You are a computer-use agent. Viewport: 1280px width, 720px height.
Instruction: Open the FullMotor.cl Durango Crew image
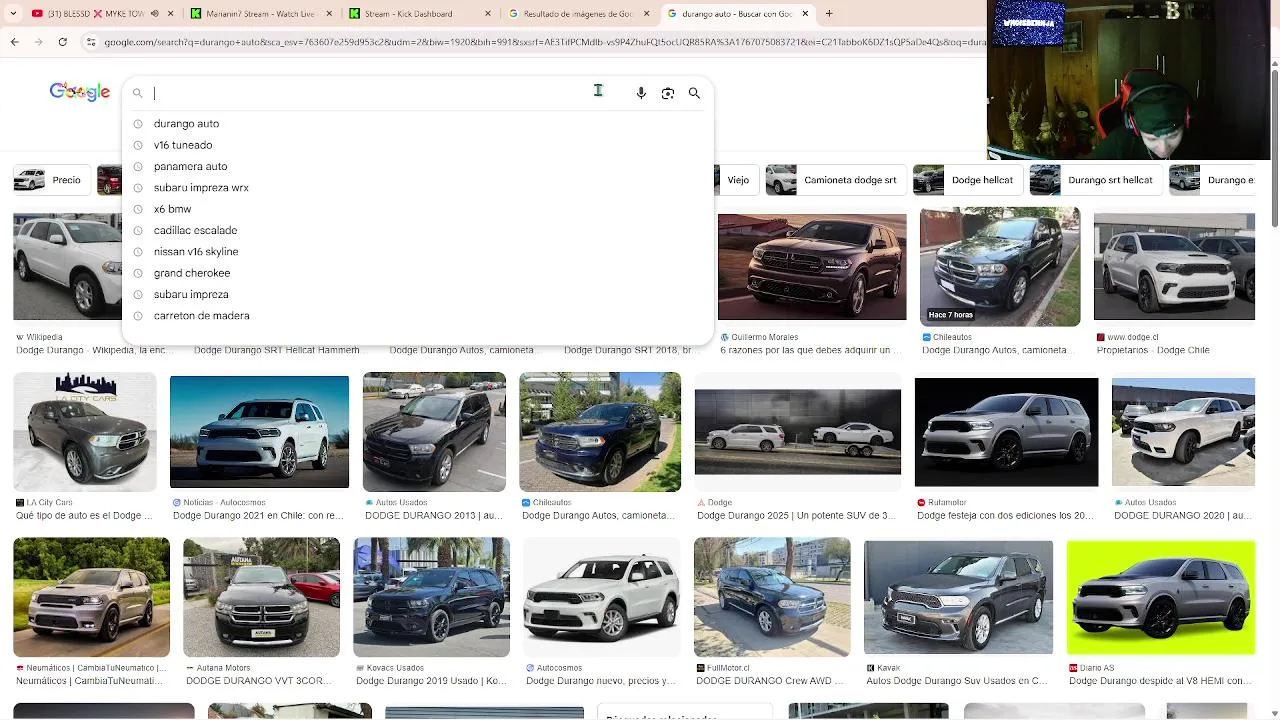(x=772, y=597)
